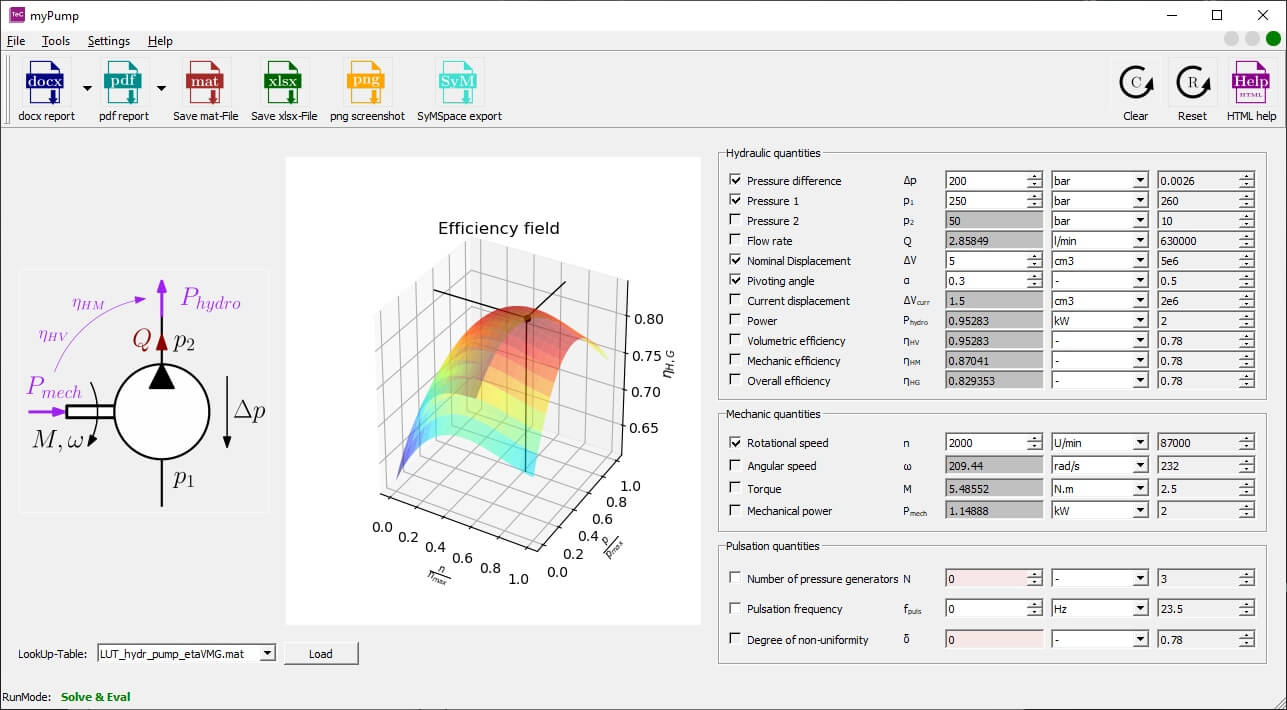Open the Tools menu
Screen dimensions: 1287x710
[56, 41]
